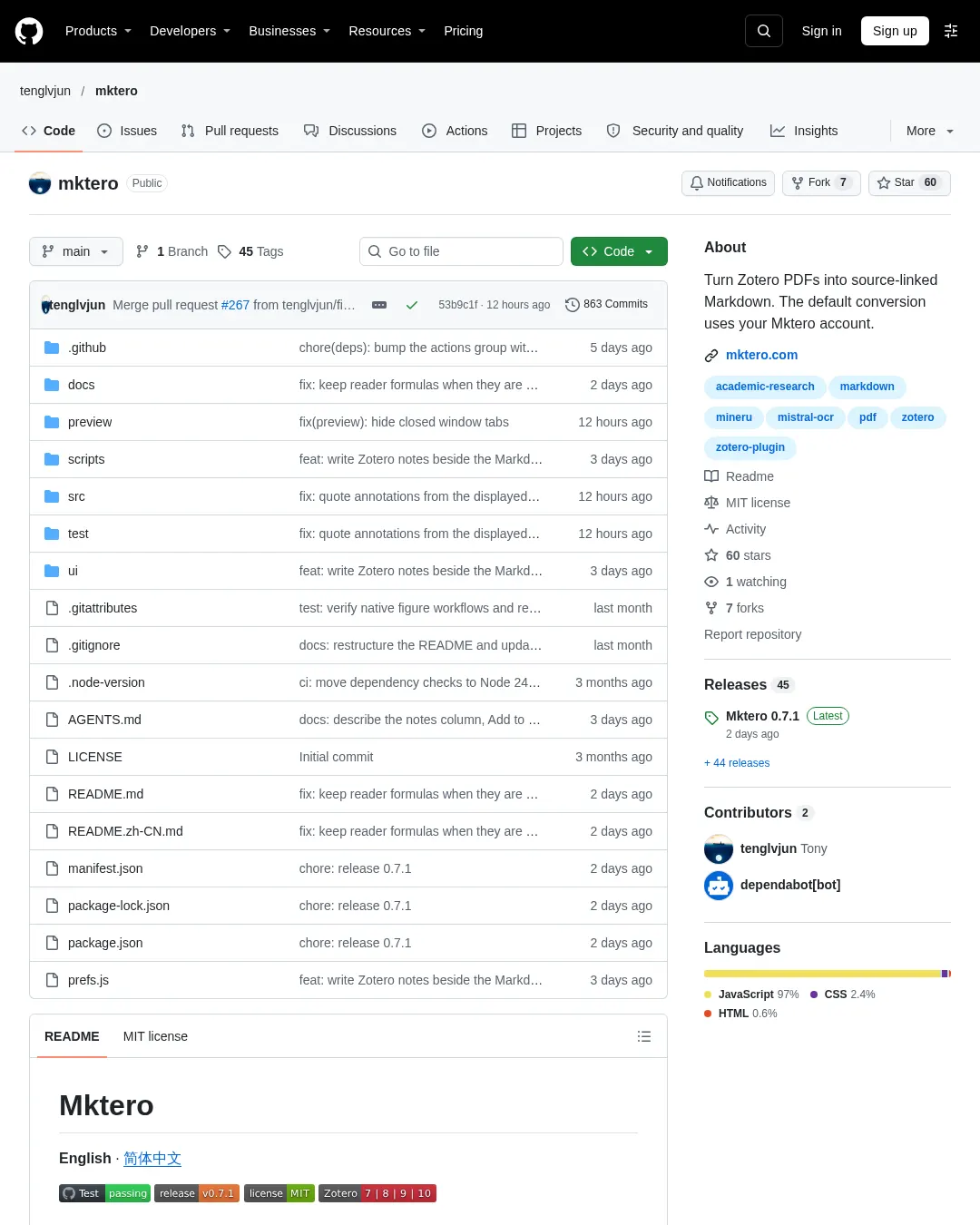Open the Pricing page
Screen dimensions: 980x1225
point(463,31)
